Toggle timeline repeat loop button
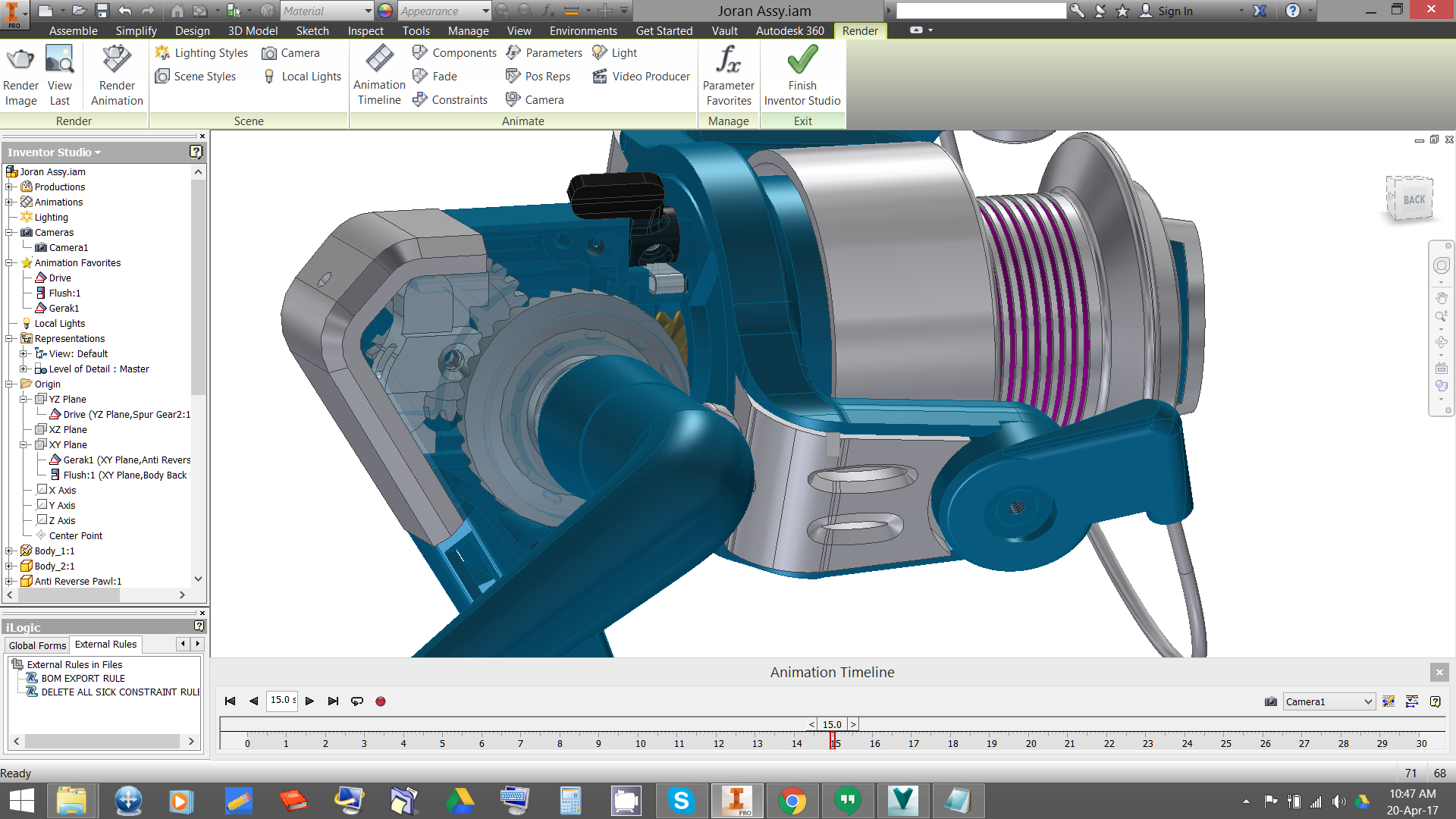Viewport: 1456px width, 819px height. tap(357, 701)
